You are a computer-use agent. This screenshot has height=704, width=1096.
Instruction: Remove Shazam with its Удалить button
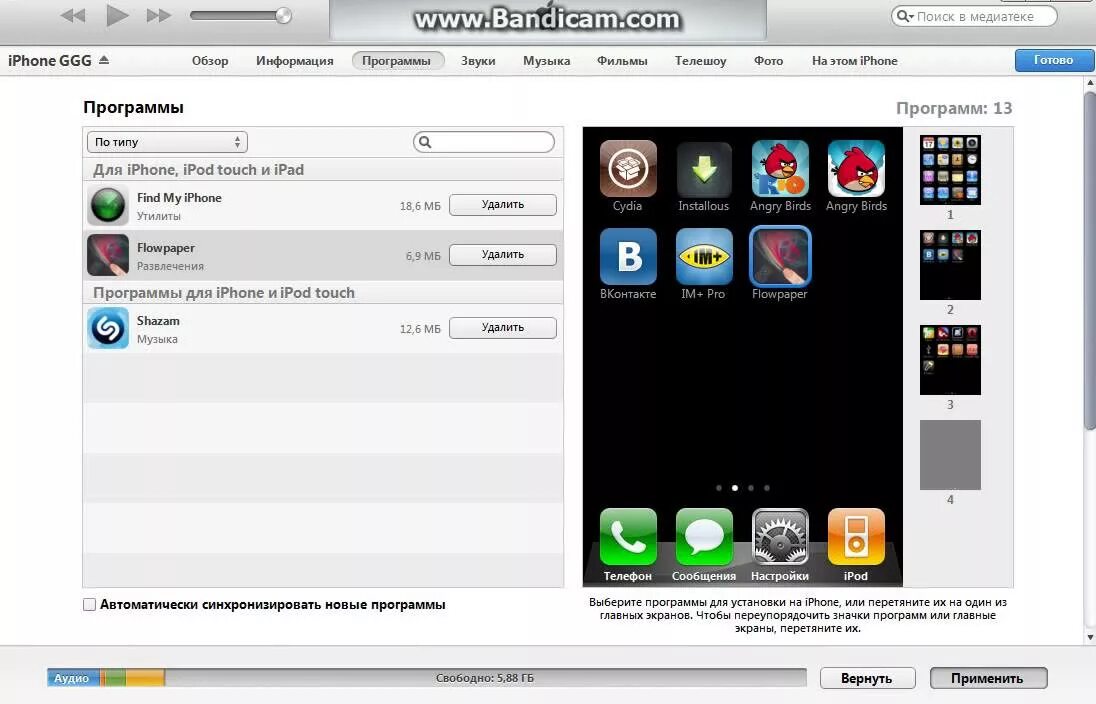(503, 328)
